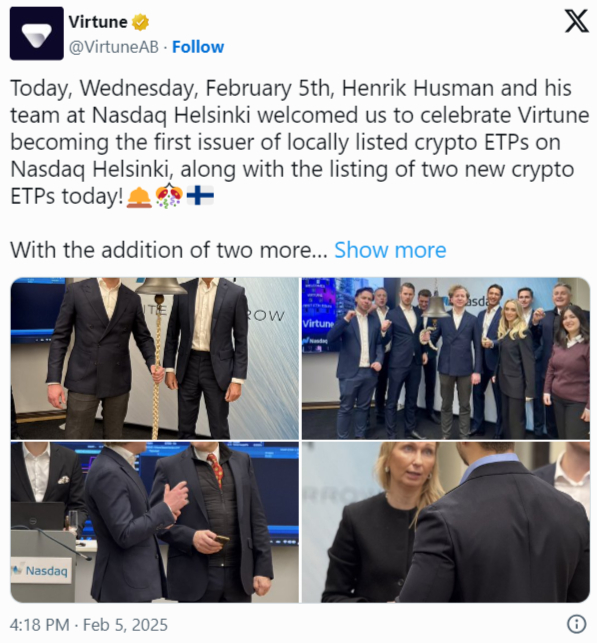This screenshot has width=597, height=643.
Task: Click the Nasdaq sign on podium photo
Action: tap(41, 570)
